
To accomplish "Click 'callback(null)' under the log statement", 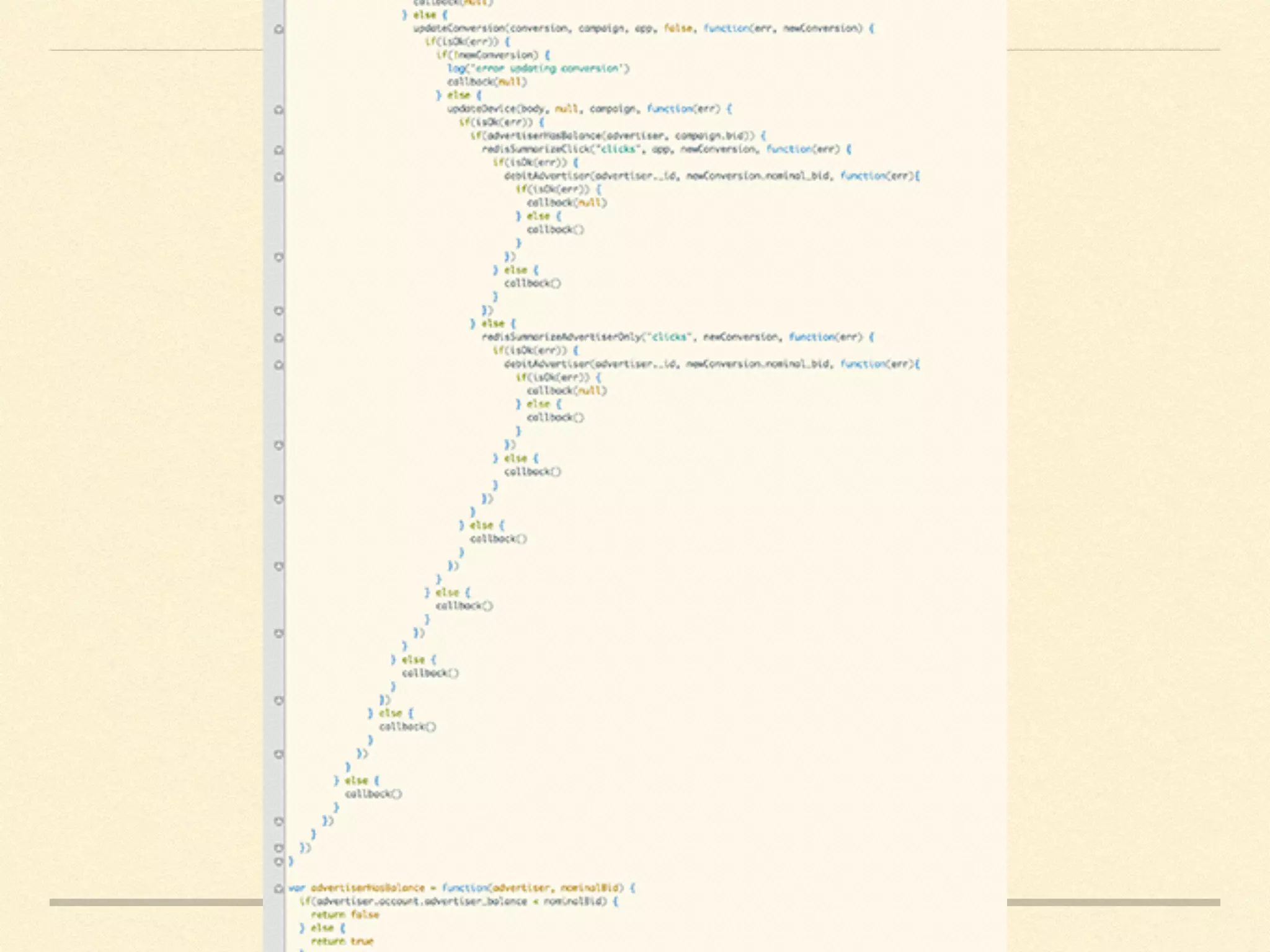I will tap(487, 82).
